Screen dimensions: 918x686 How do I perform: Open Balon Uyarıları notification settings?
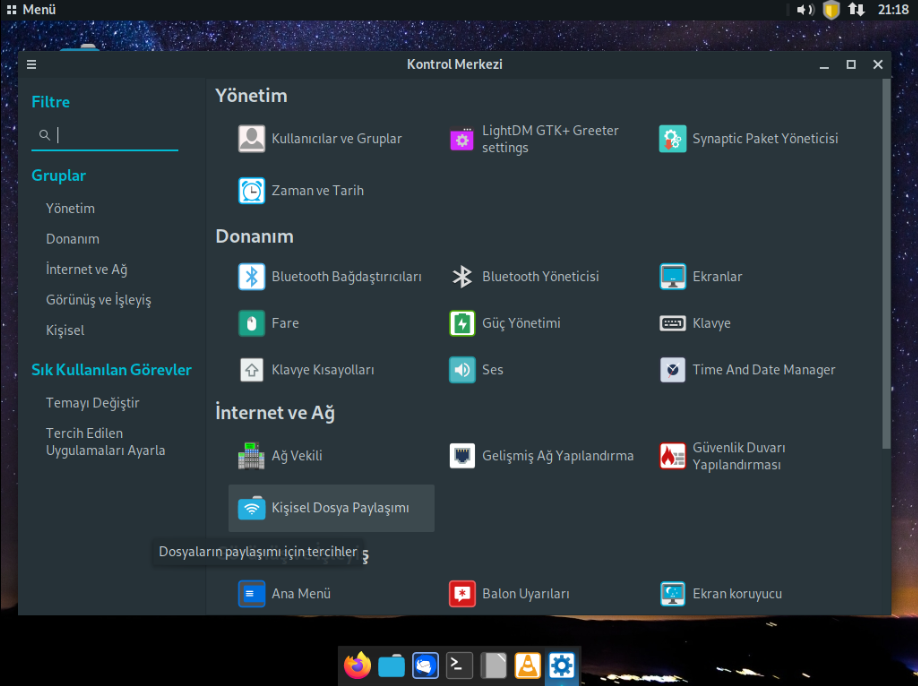click(509, 594)
